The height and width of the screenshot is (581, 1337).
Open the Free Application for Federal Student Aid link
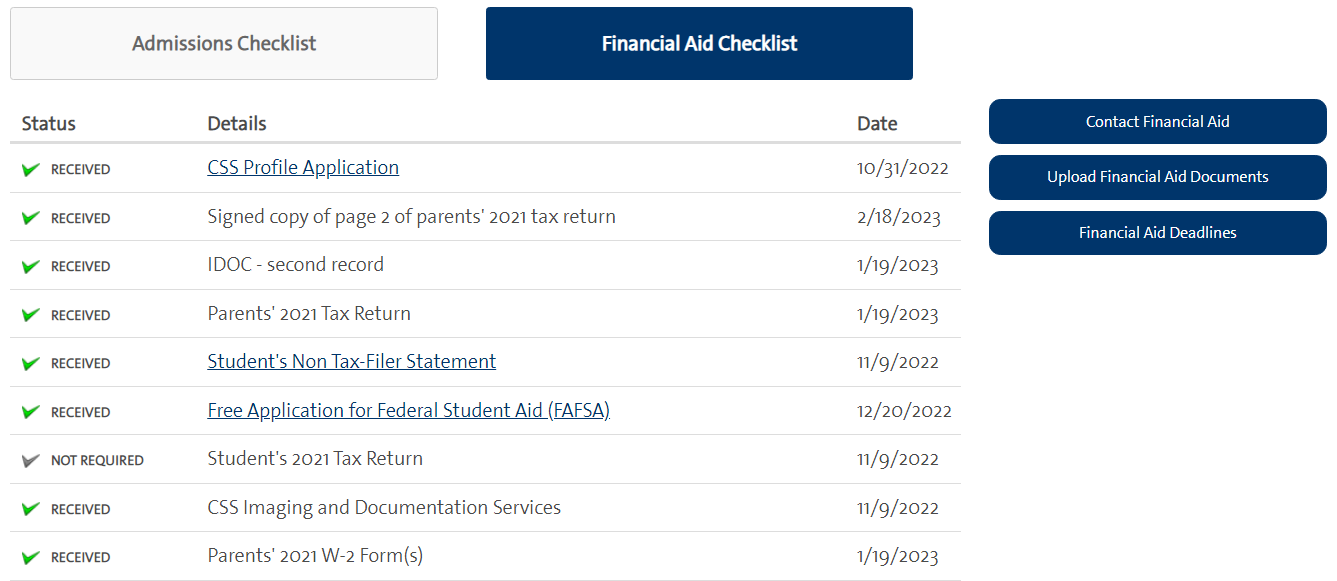(x=408, y=411)
